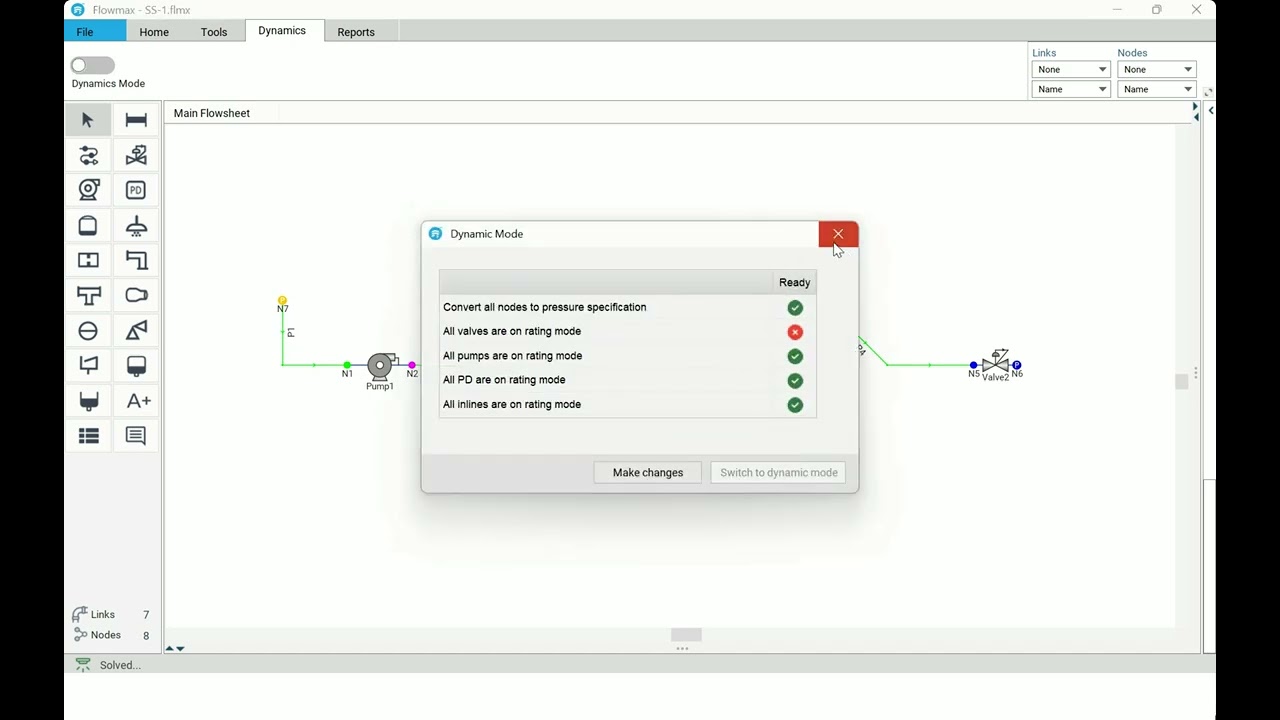Viewport: 1280px width, 720px height.
Task: Click the Solved status icon
Action: [83, 665]
